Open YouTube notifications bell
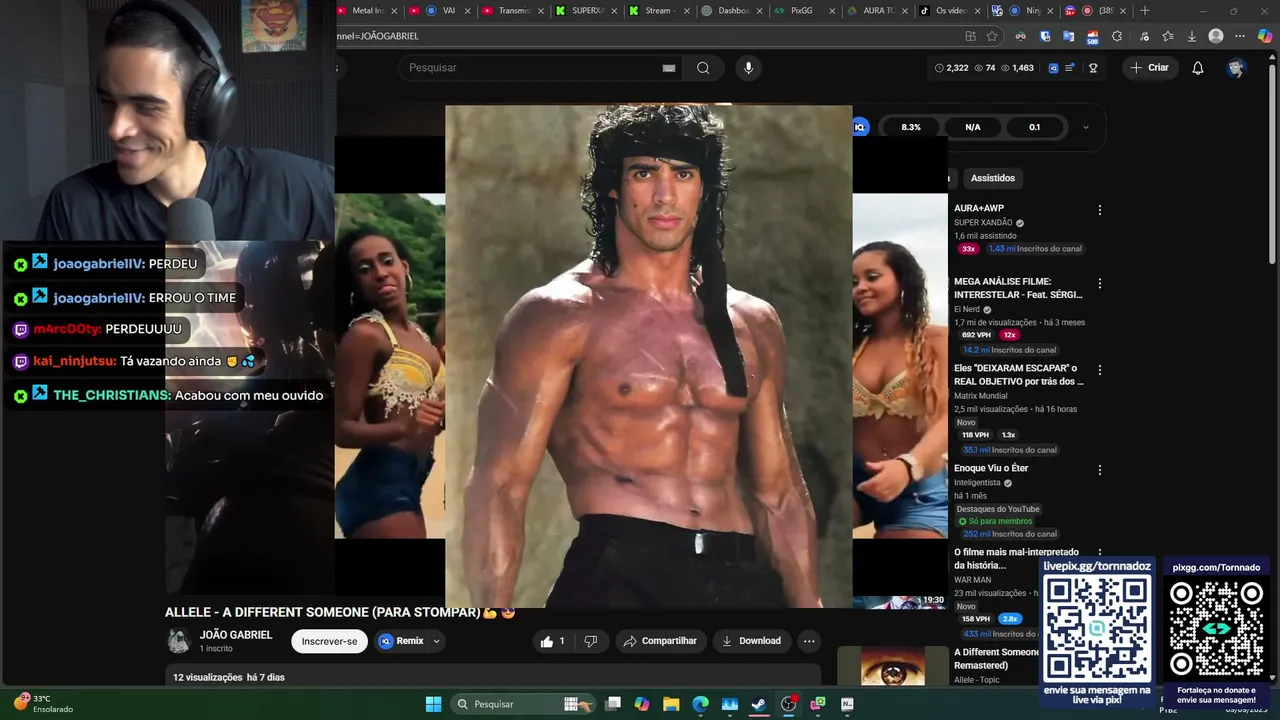The image size is (1280, 720). point(1198,68)
